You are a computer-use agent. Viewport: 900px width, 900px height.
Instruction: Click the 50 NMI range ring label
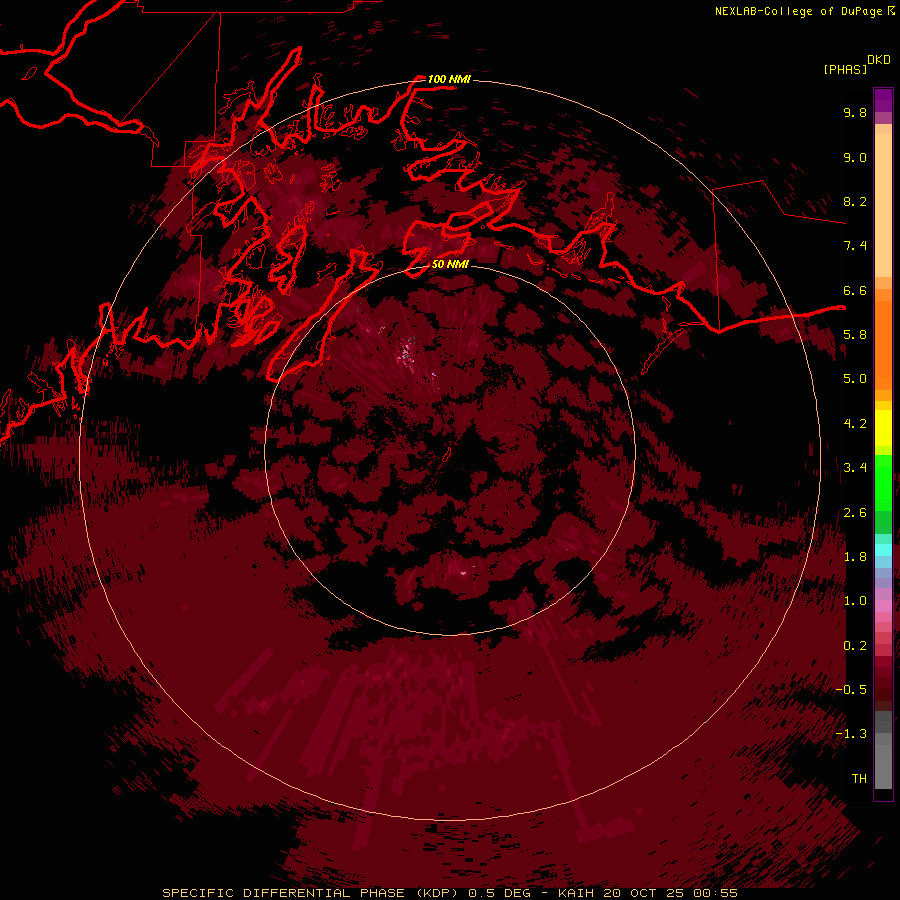pos(450,264)
